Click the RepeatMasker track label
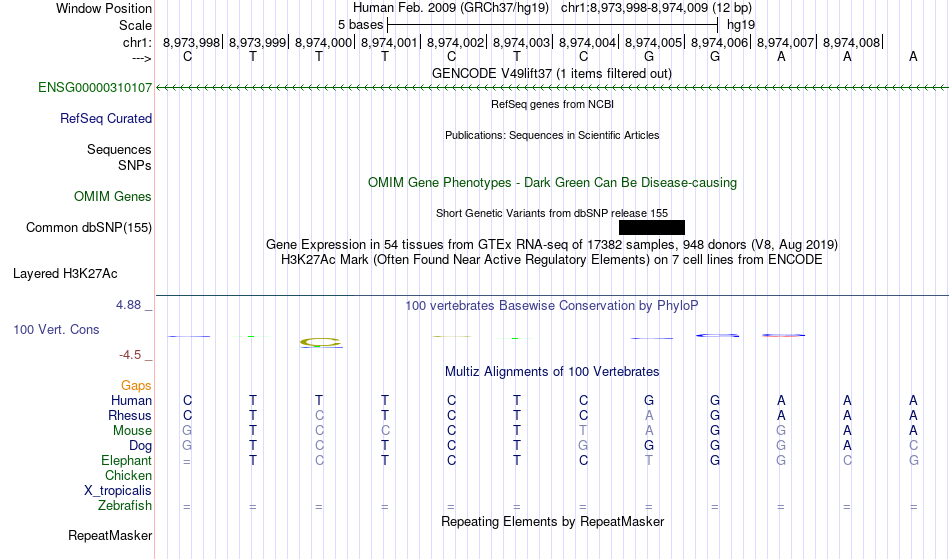This screenshot has width=950, height=559. 110,536
